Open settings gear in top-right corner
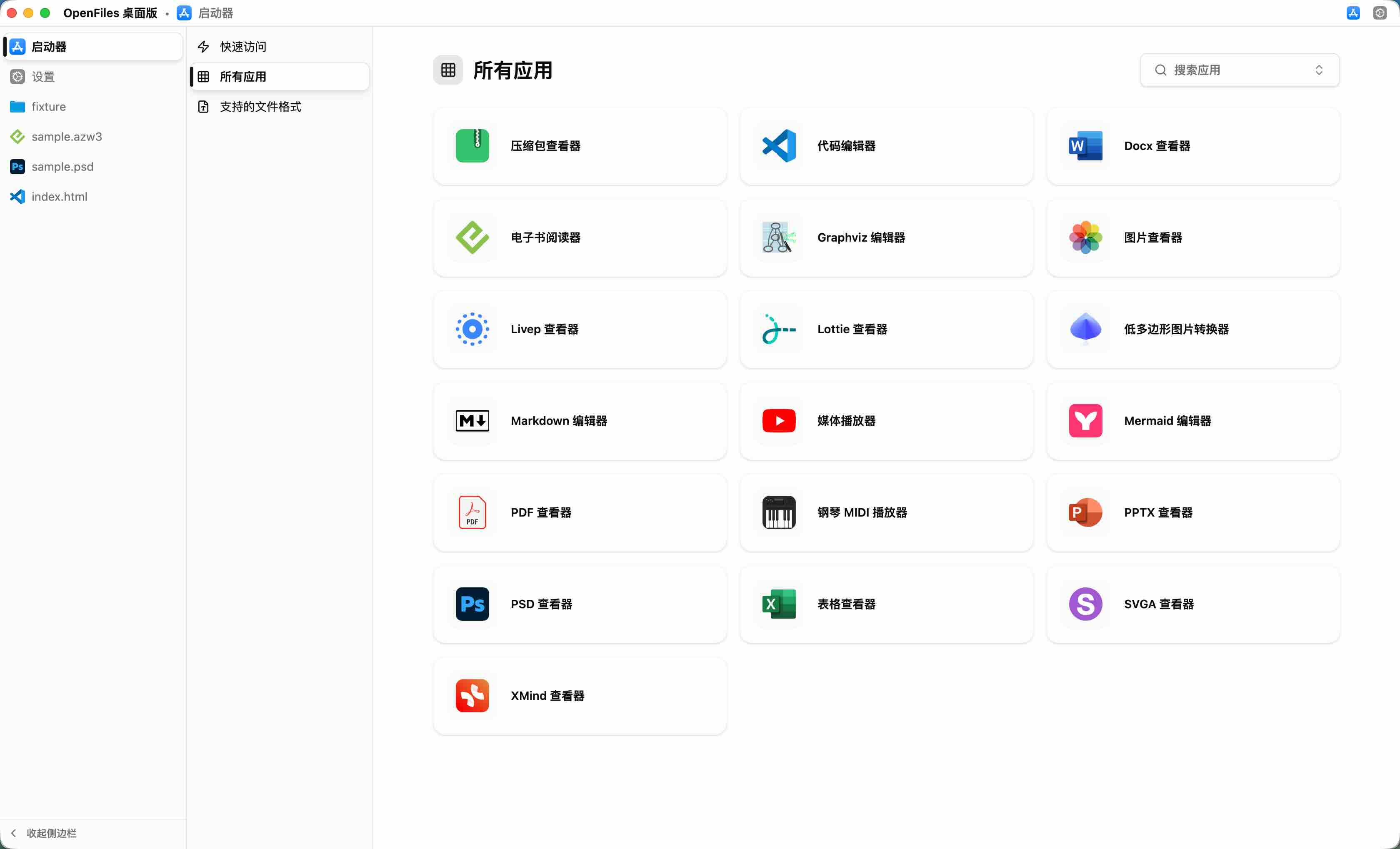1400x849 pixels. coord(1380,12)
